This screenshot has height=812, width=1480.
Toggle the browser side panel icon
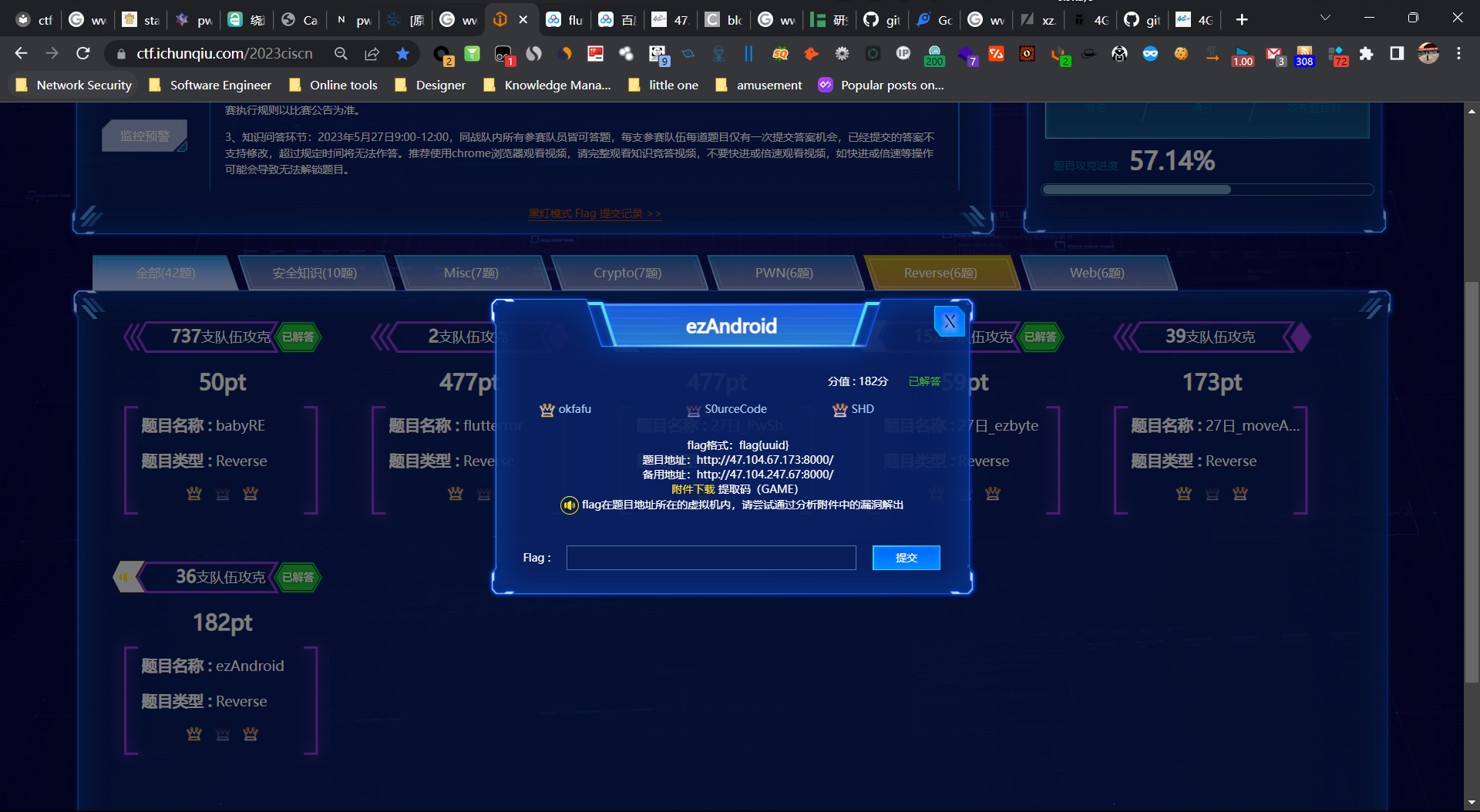pos(1397,53)
